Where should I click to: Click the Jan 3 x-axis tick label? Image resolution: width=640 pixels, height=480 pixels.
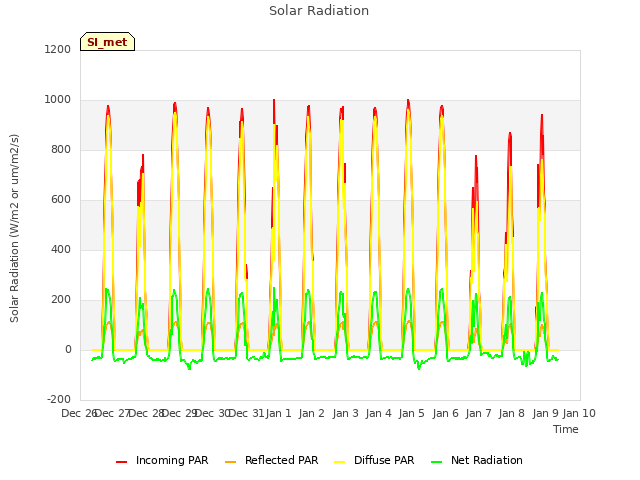(345, 413)
